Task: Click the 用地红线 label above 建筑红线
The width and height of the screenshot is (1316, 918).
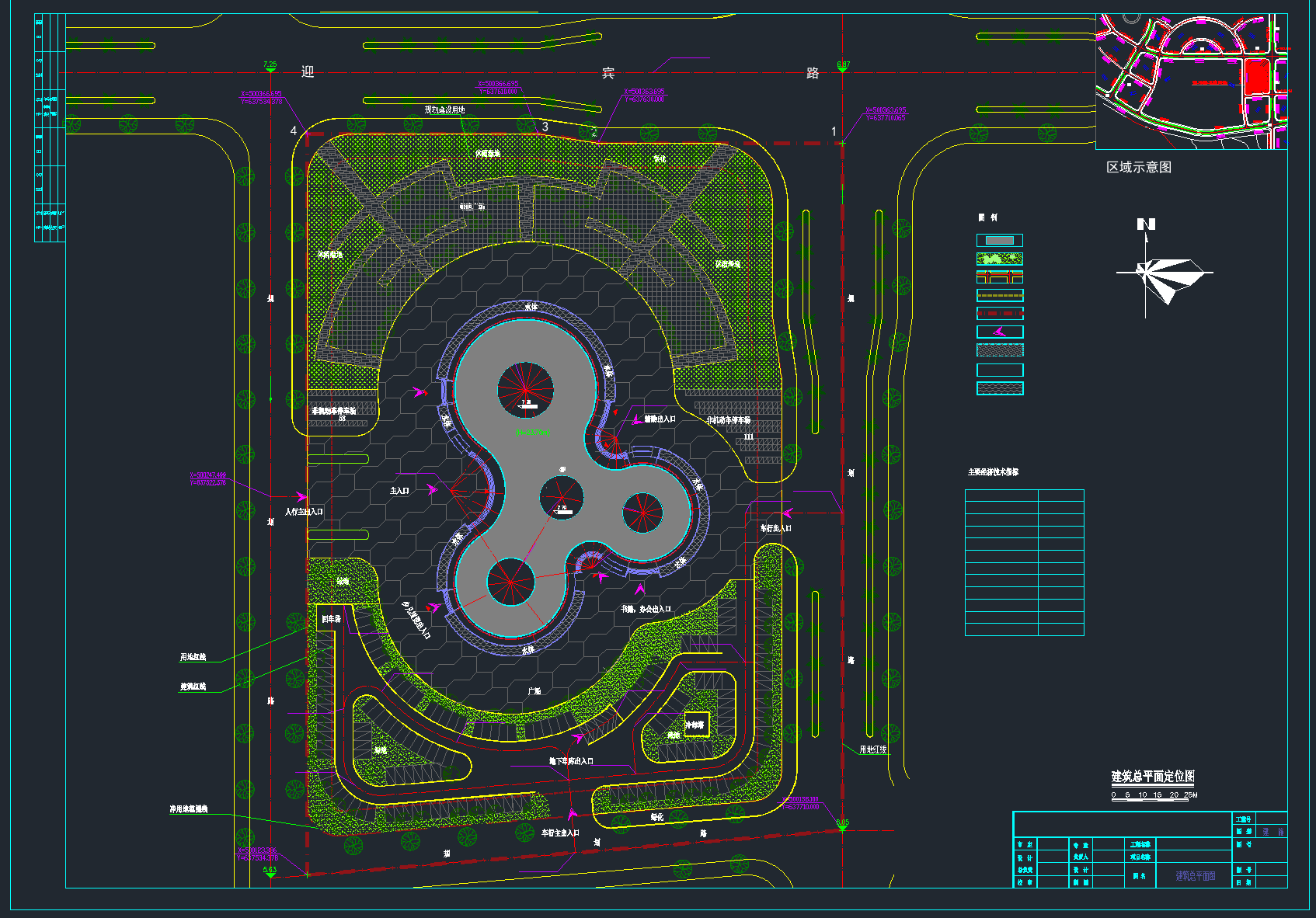Action: point(193,657)
